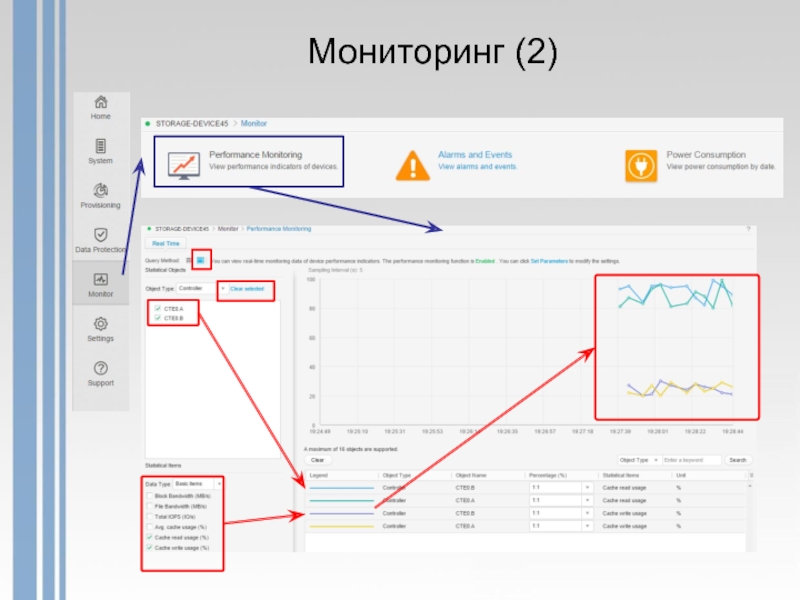Screen dimensions: 800x600
Task: Go to Data Protection shield icon
Action: [101, 235]
